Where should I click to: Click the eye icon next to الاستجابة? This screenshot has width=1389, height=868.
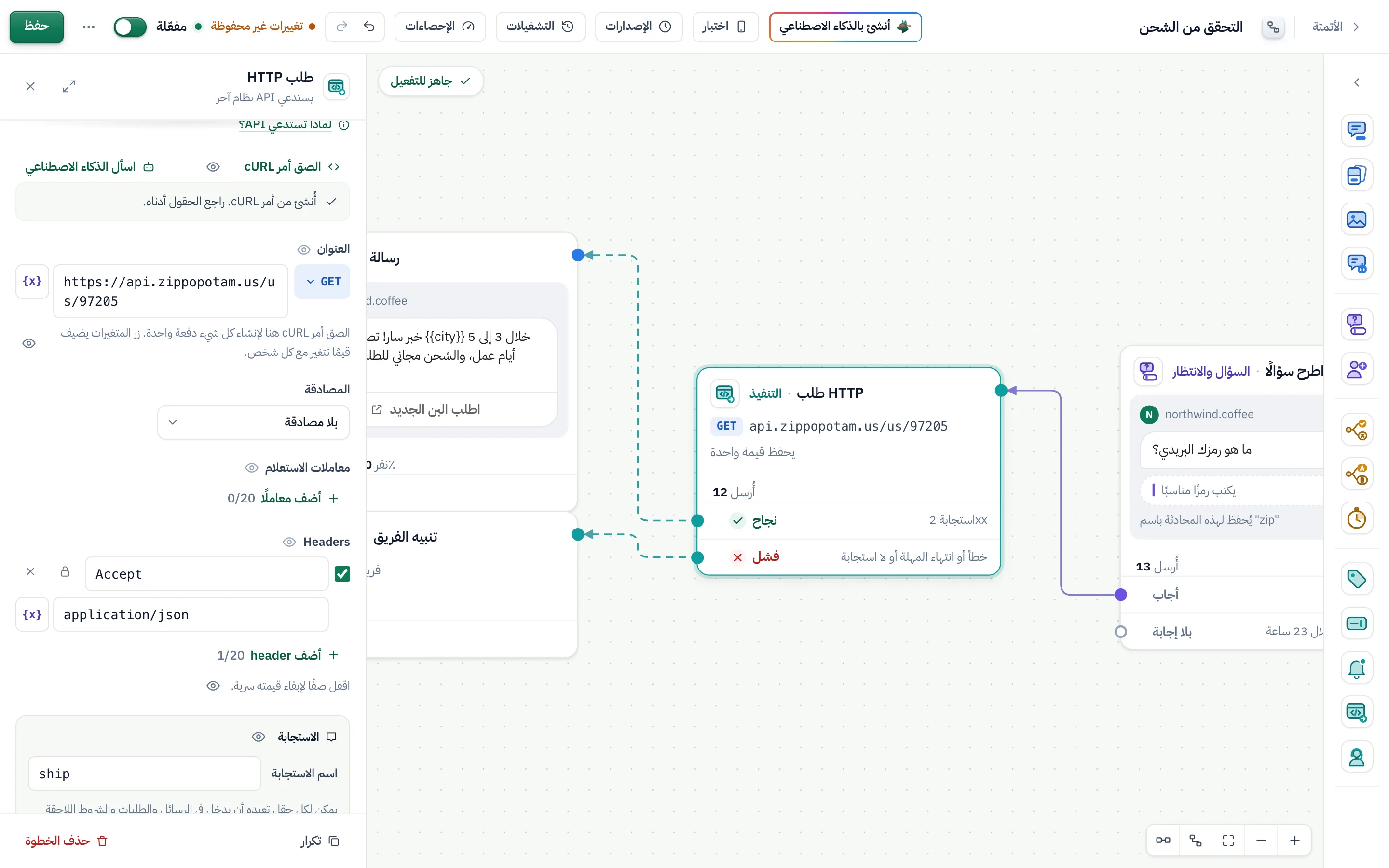coord(259,736)
